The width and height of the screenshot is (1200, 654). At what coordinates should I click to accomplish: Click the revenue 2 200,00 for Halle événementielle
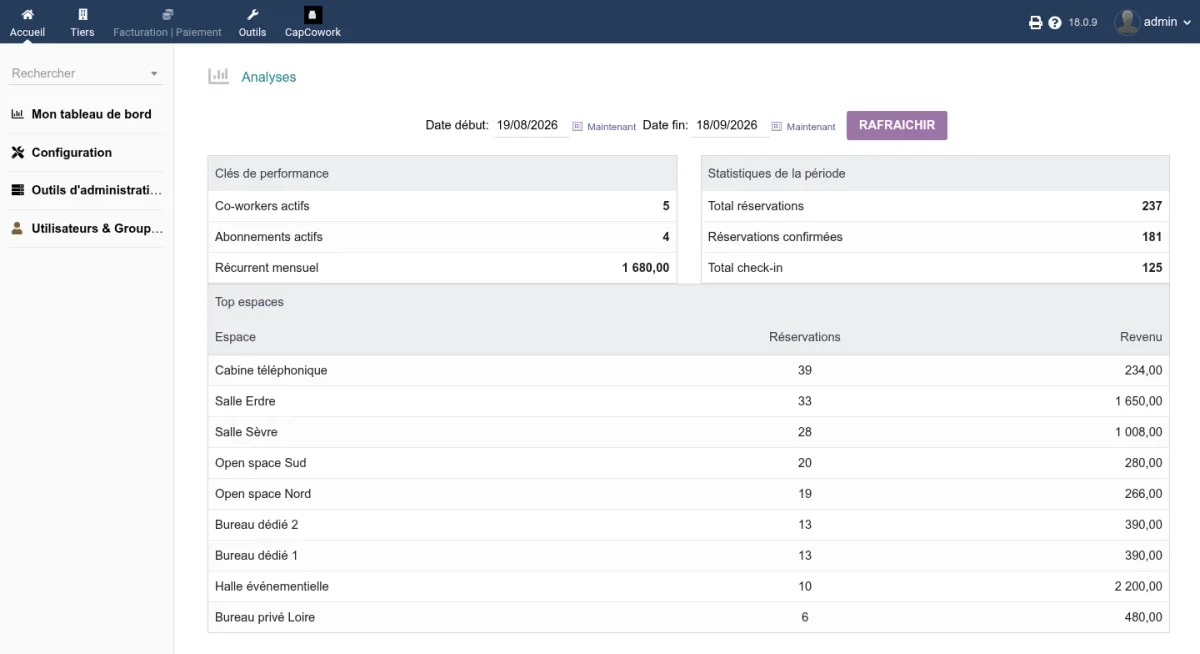pos(1138,587)
